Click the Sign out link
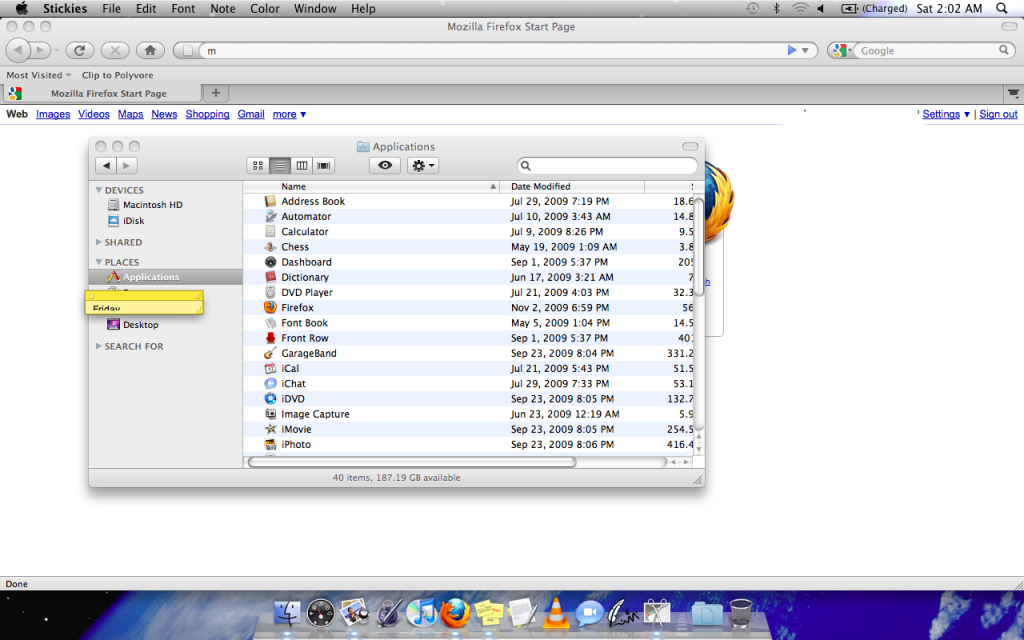The width and height of the screenshot is (1024, 640). point(998,114)
